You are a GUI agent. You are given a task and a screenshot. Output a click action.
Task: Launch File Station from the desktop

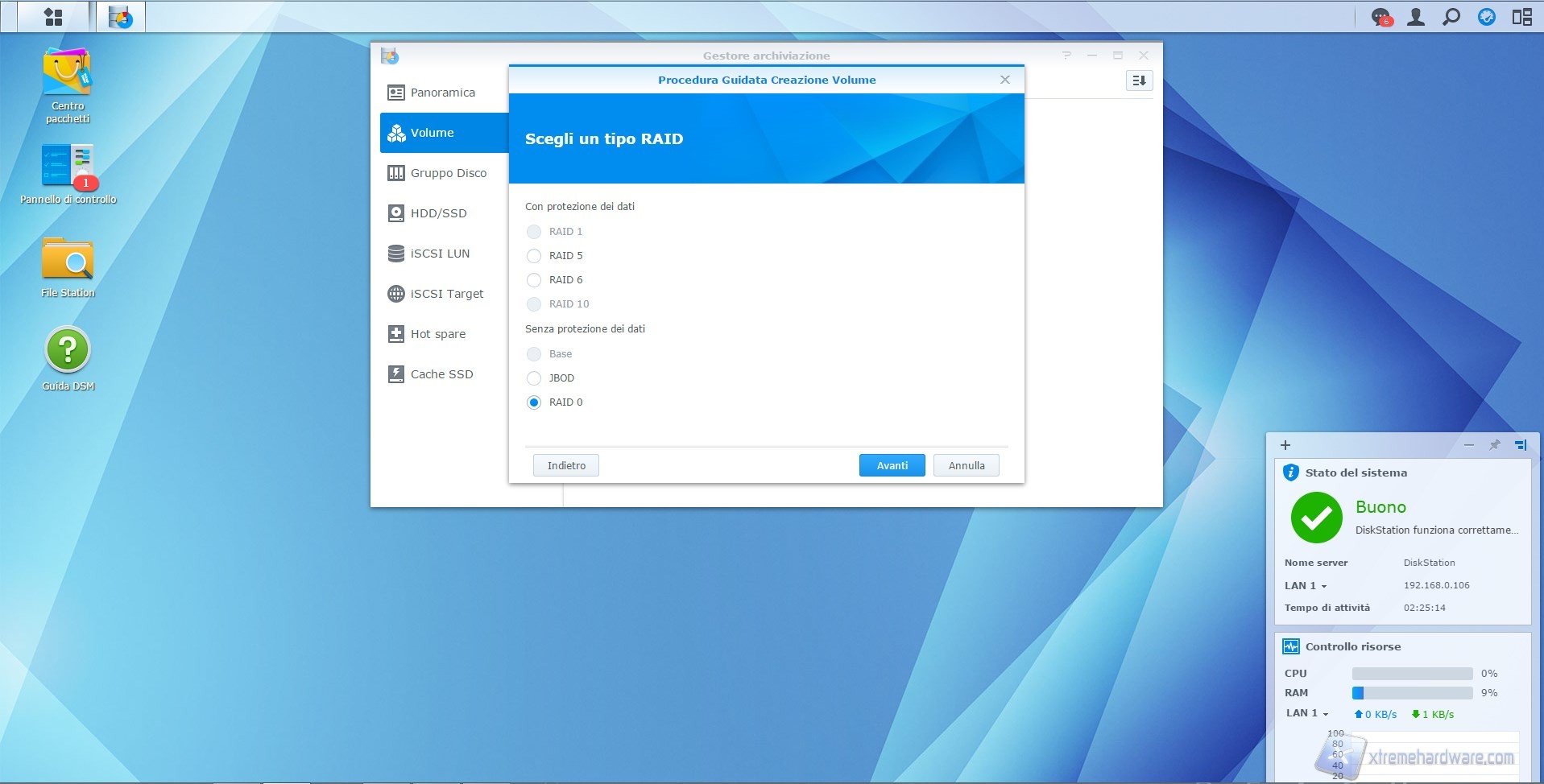coord(68,260)
